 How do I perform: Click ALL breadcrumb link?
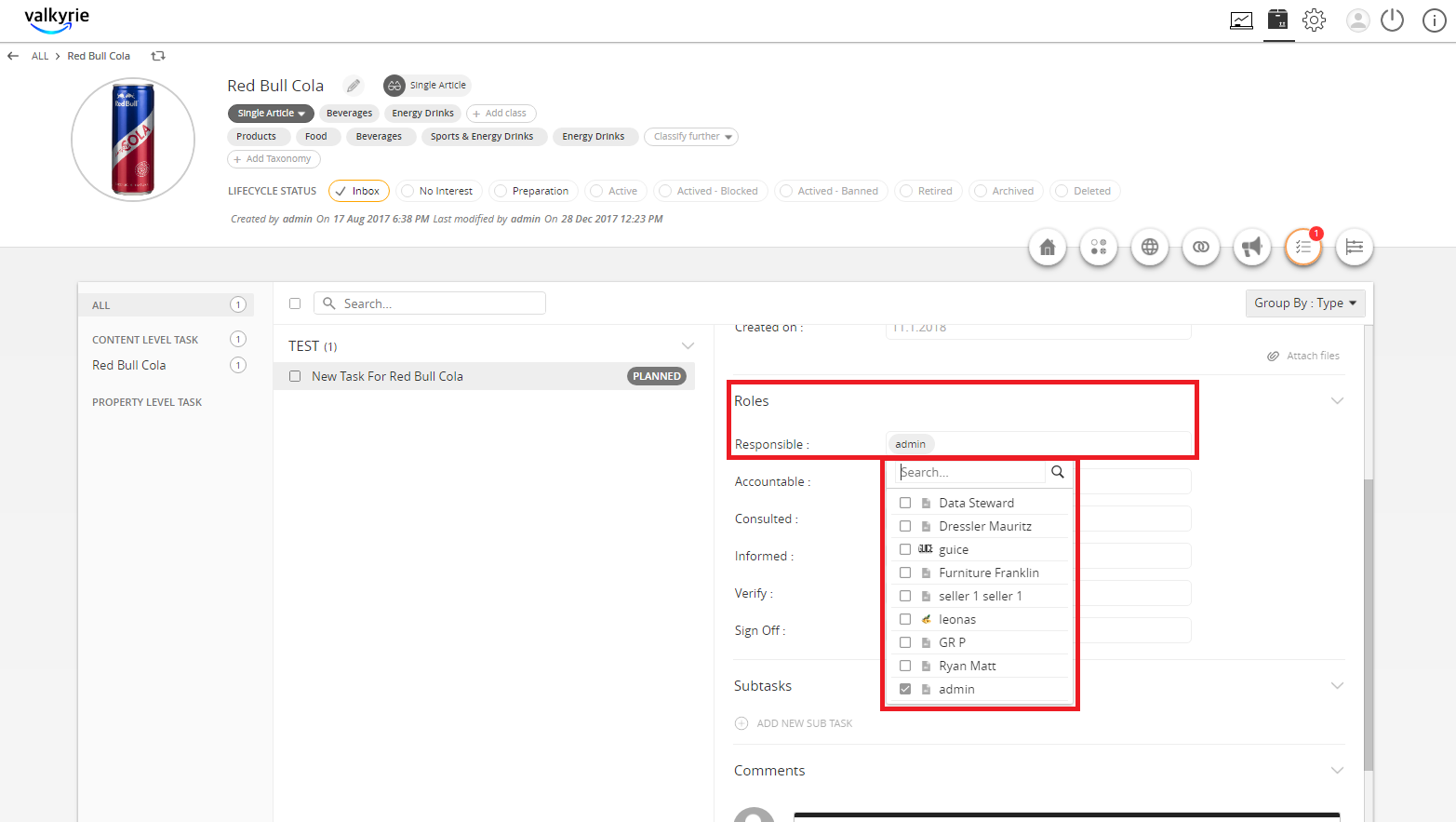tap(40, 56)
